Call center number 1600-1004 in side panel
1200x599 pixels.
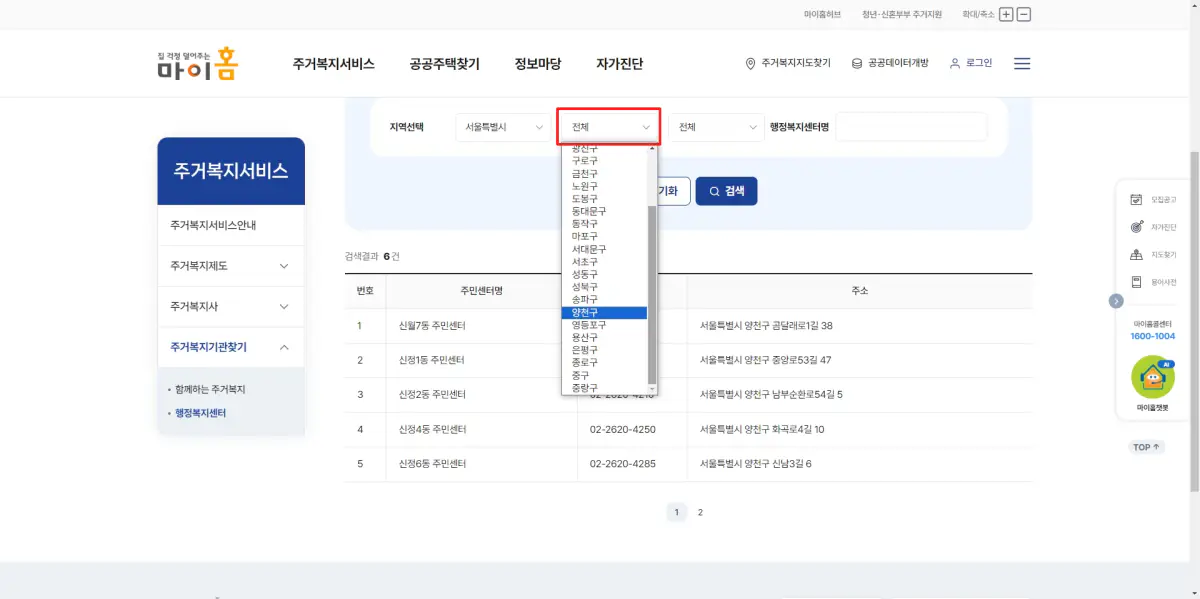(x=1153, y=336)
